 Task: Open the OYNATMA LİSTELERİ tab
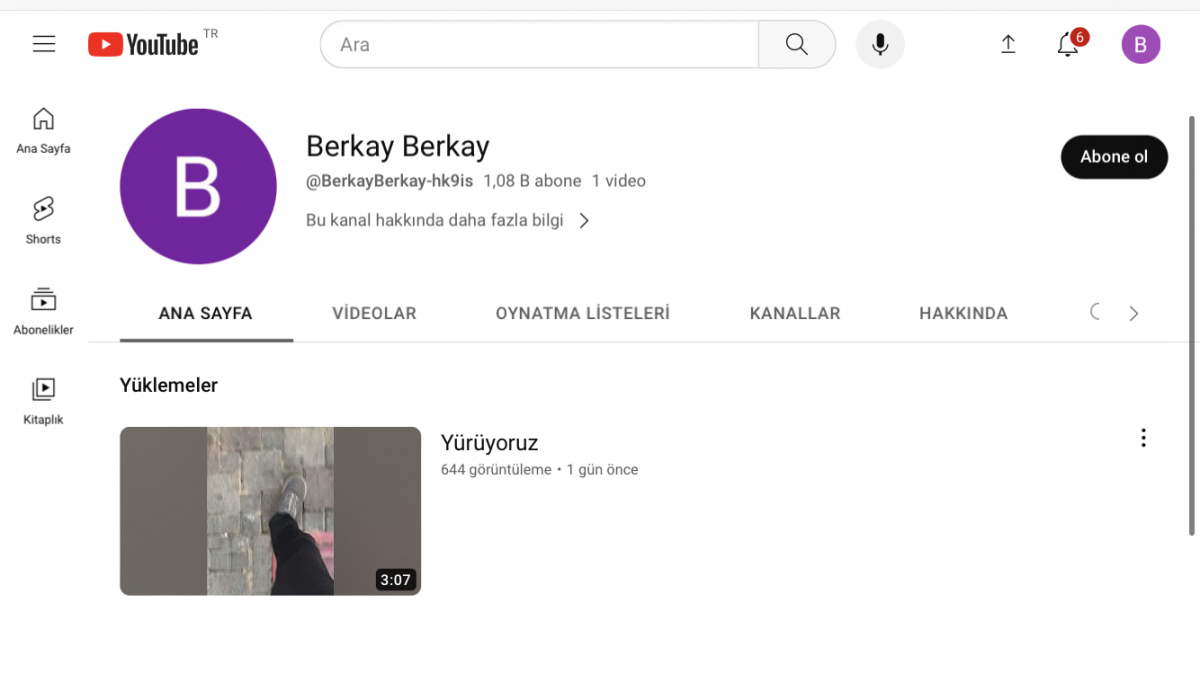point(583,313)
